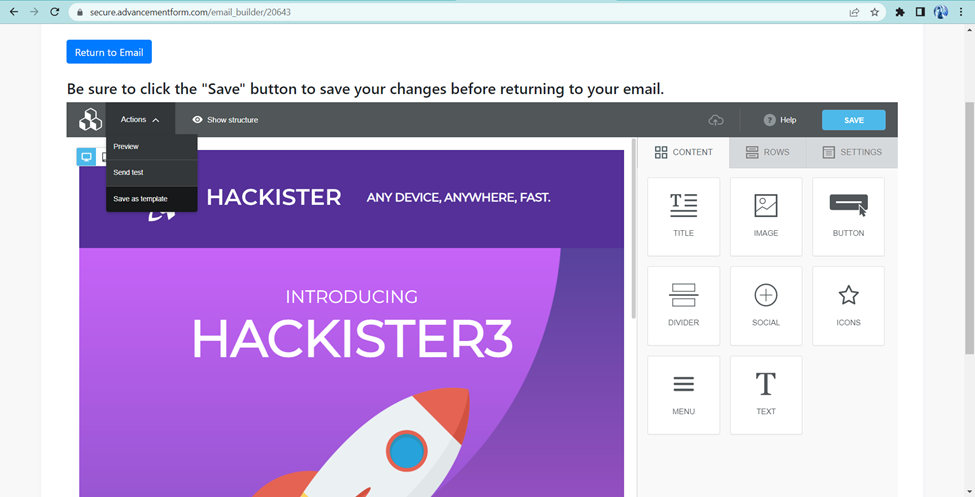
Task: Click the HACKISTER3 headline text
Action: (352, 339)
